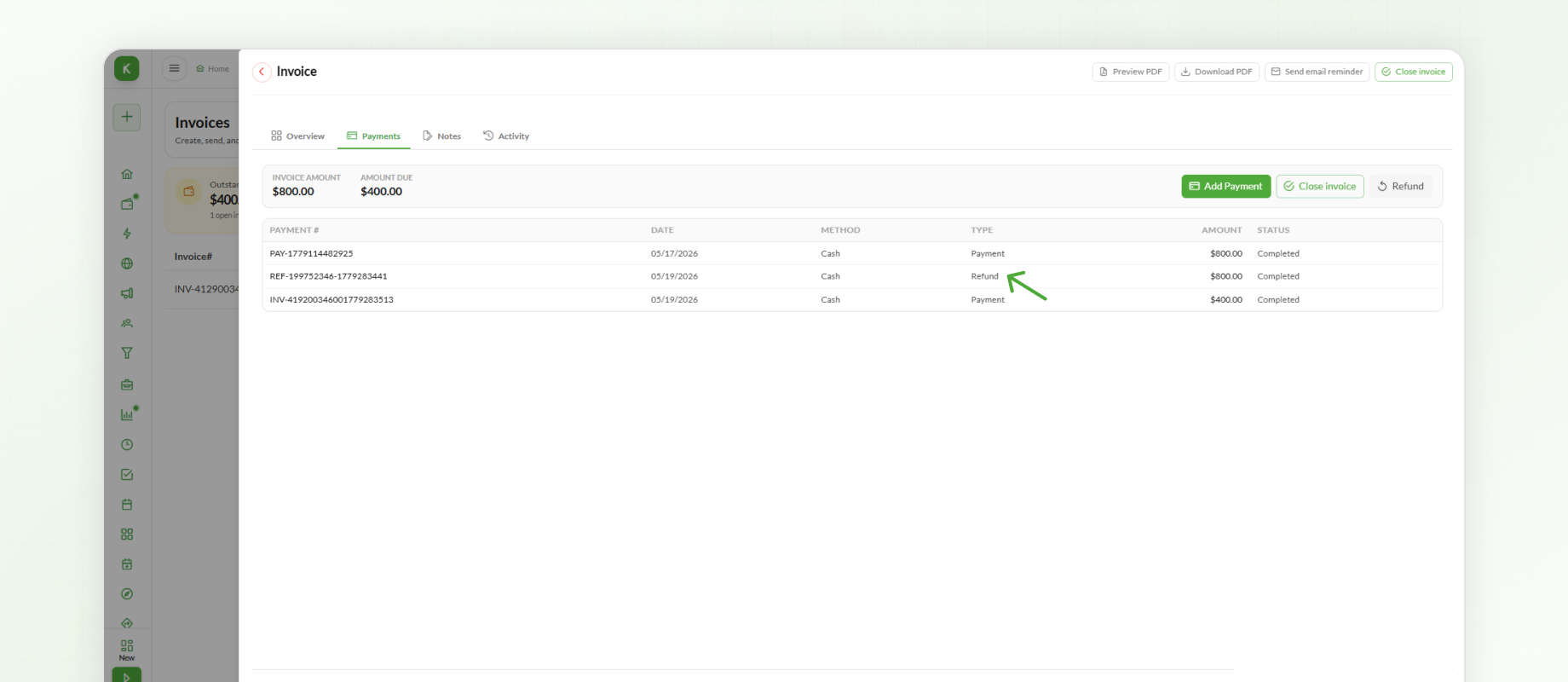Open the Notes tab
The height and width of the screenshot is (682, 1568).
pyautogui.click(x=441, y=136)
